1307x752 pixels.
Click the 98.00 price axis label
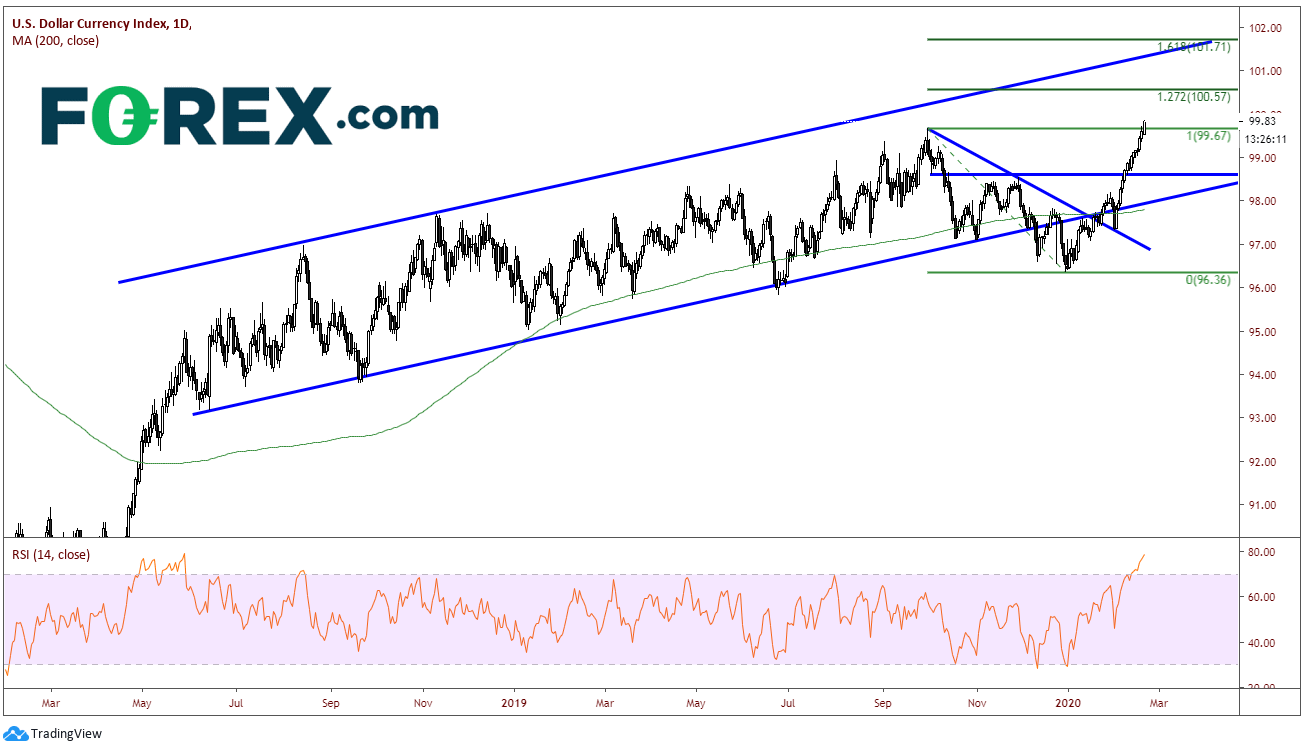click(x=1263, y=201)
